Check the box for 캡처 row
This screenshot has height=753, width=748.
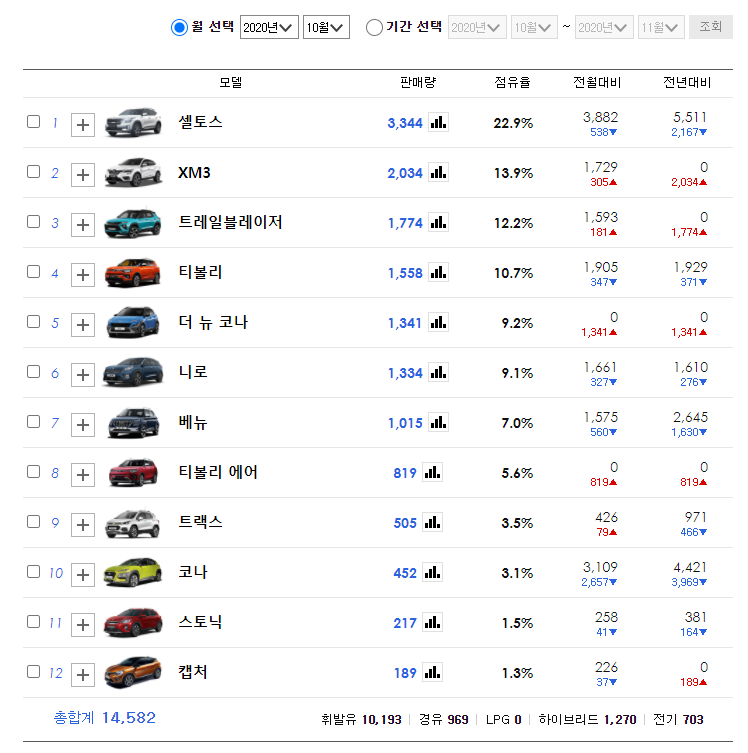33,671
